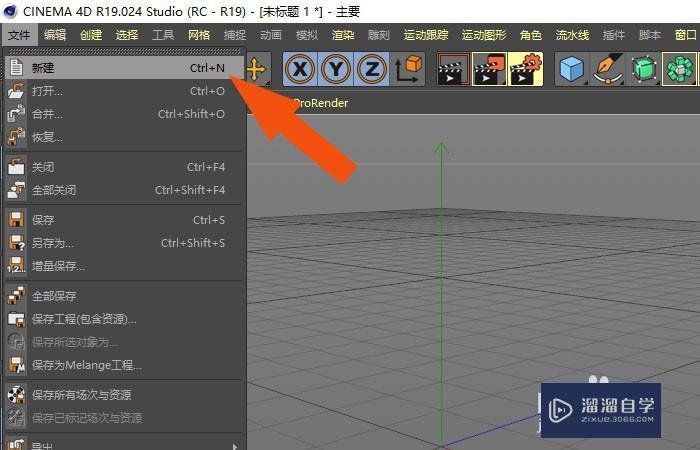Select the spline pen tool icon
Viewport: 700px width, 450px height.
tap(608, 69)
